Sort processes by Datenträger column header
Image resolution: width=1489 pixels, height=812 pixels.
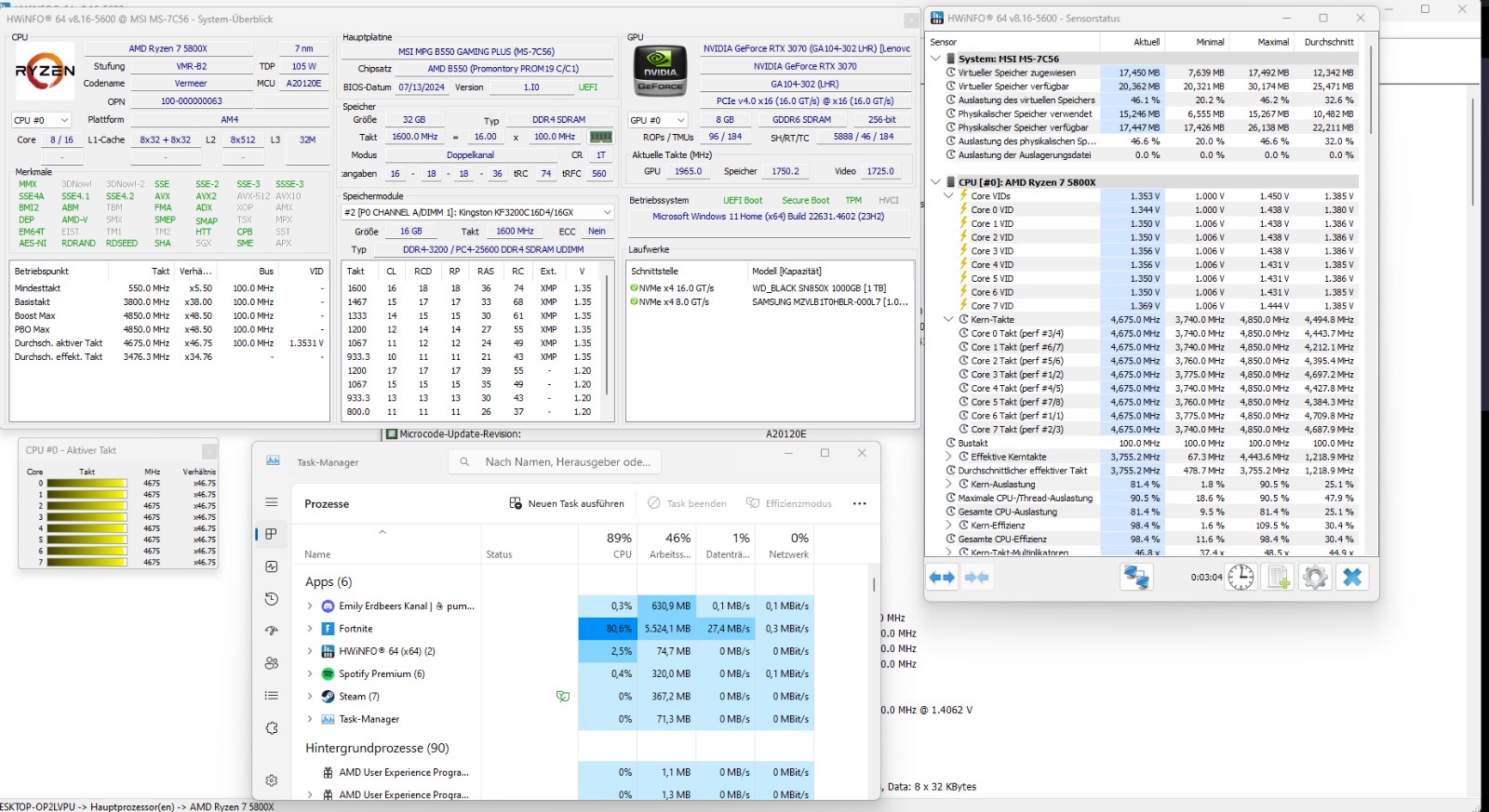coord(727,545)
